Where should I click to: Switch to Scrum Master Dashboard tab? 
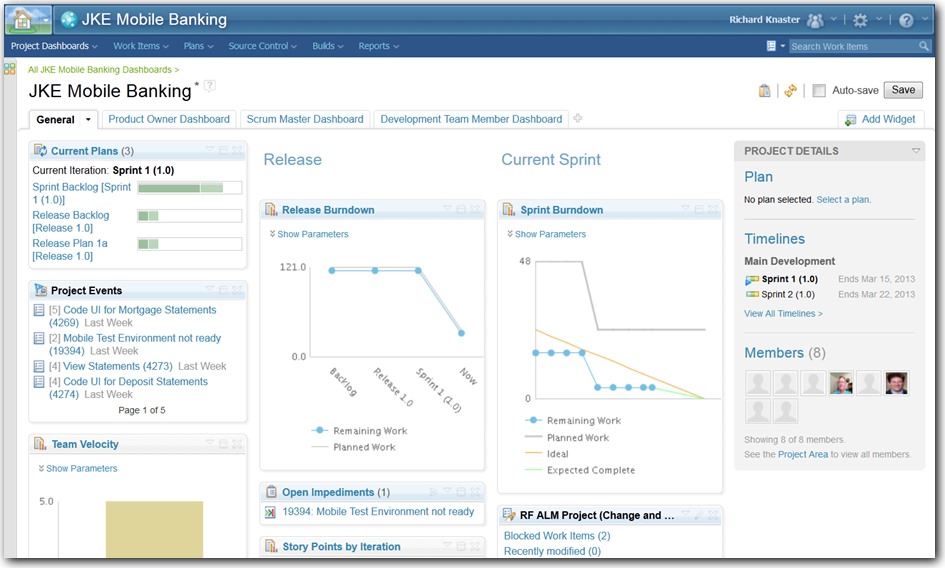305,119
